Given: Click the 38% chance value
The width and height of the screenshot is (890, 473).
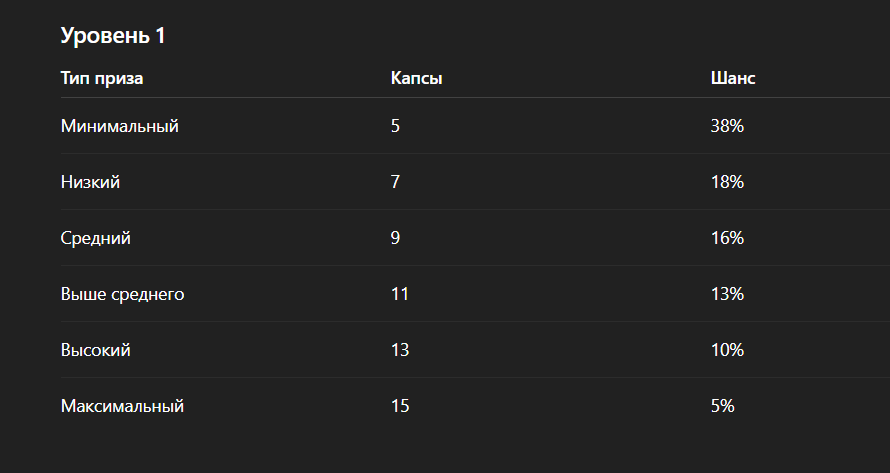Looking at the screenshot, I should pos(727,126).
